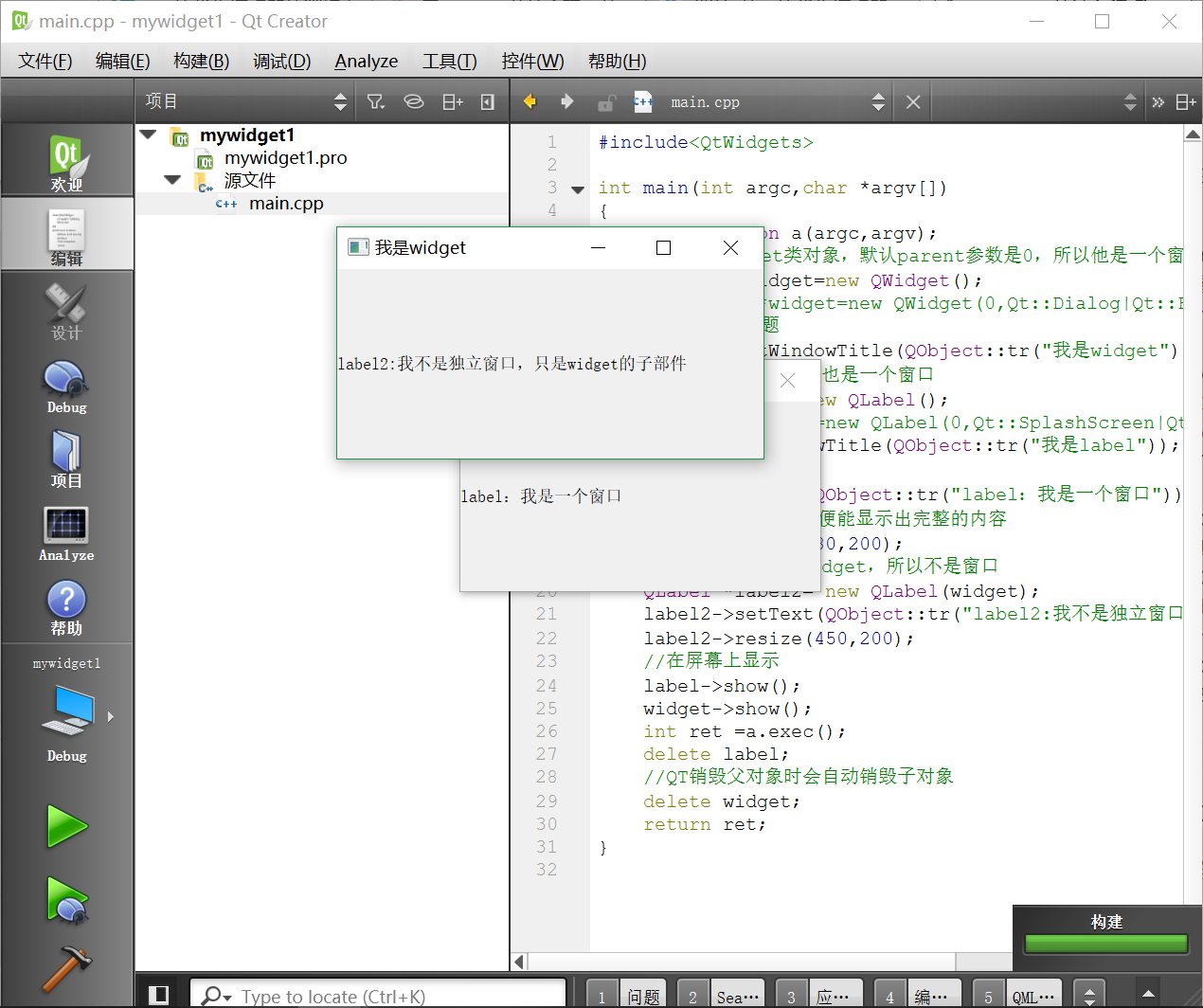Collapse the mywidget1 project node

point(148,135)
